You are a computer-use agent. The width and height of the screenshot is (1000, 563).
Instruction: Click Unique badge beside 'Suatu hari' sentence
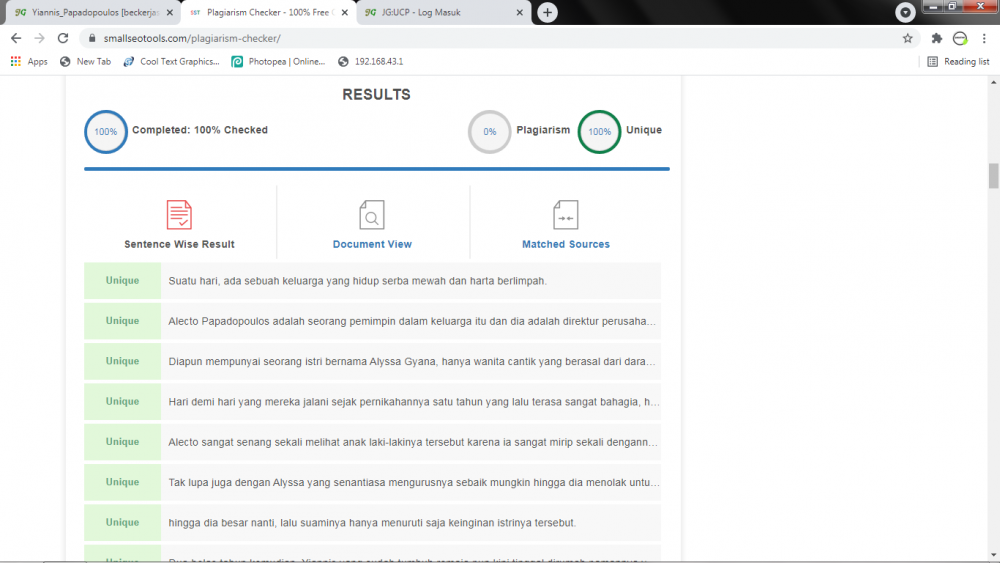[122, 281]
